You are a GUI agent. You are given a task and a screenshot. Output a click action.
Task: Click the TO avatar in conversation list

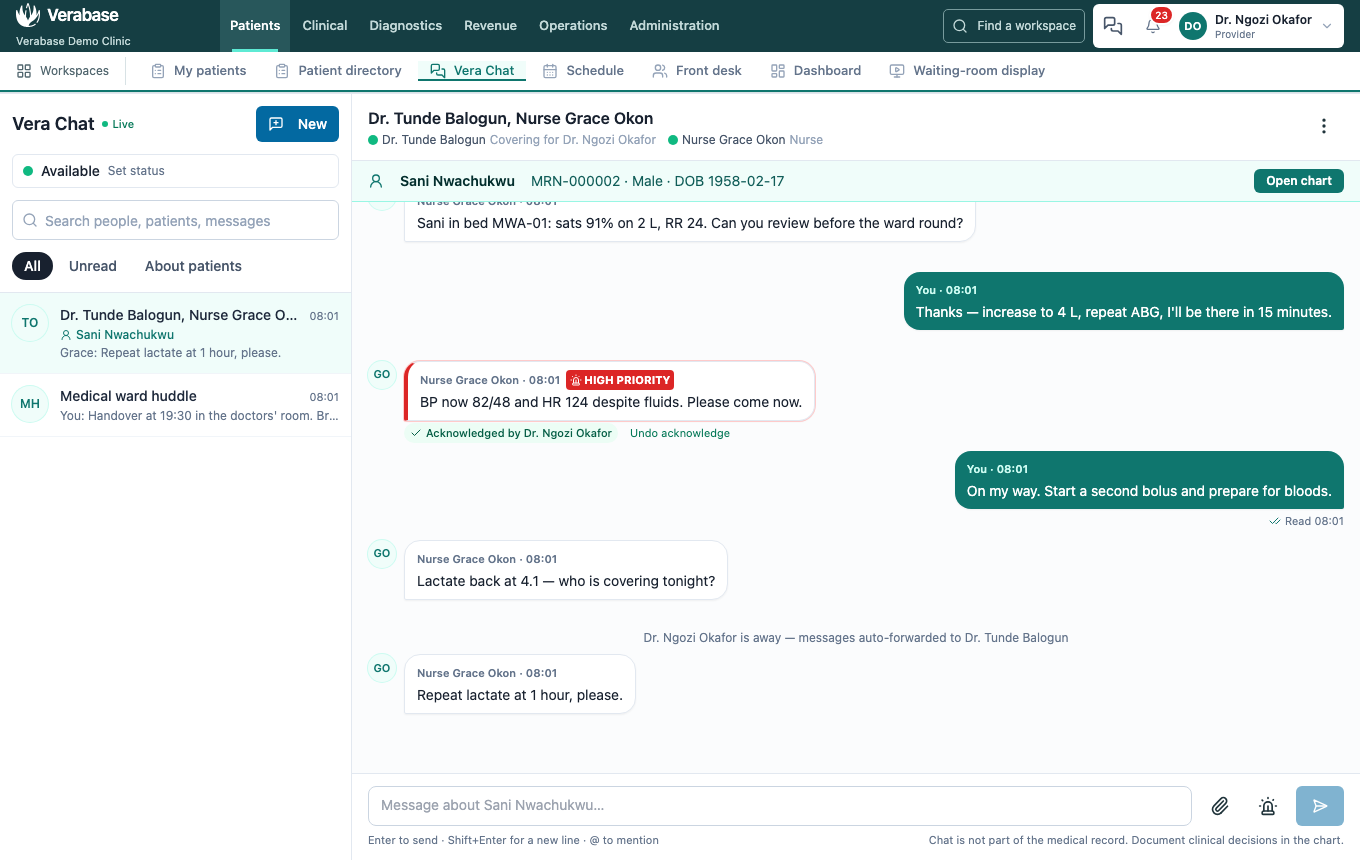[x=30, y=323]
